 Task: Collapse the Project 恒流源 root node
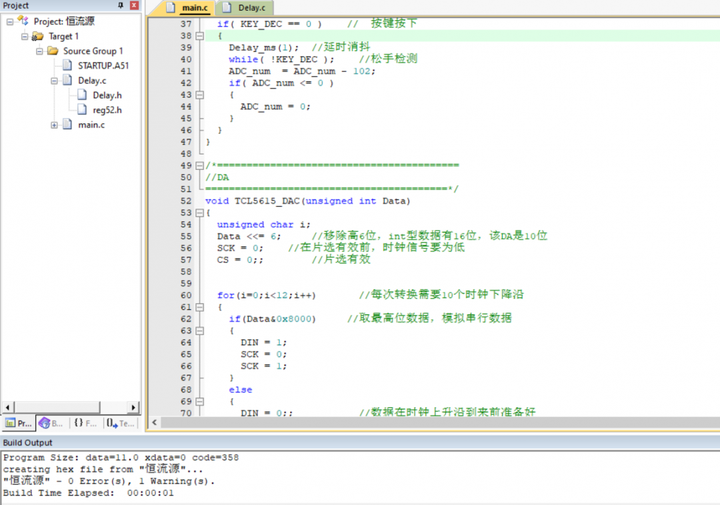(x=10, y=22)
